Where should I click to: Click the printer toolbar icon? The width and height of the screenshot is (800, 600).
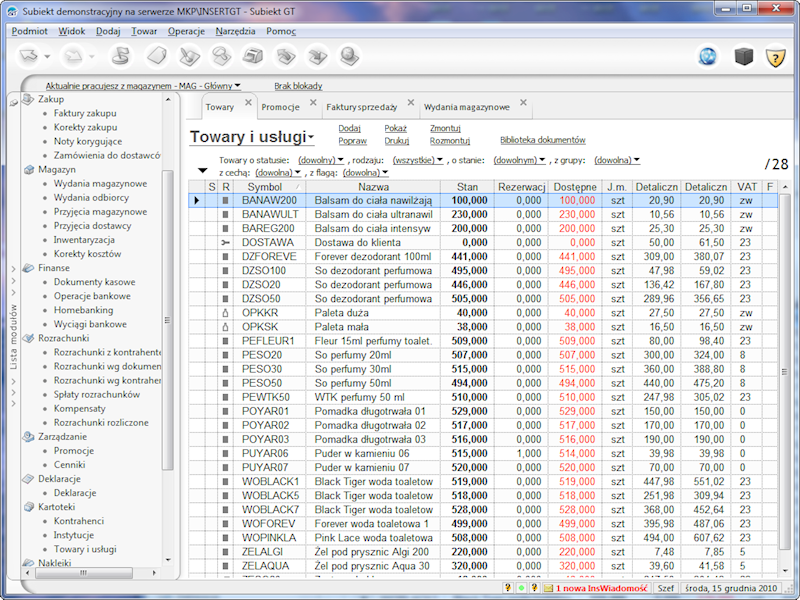253,56
